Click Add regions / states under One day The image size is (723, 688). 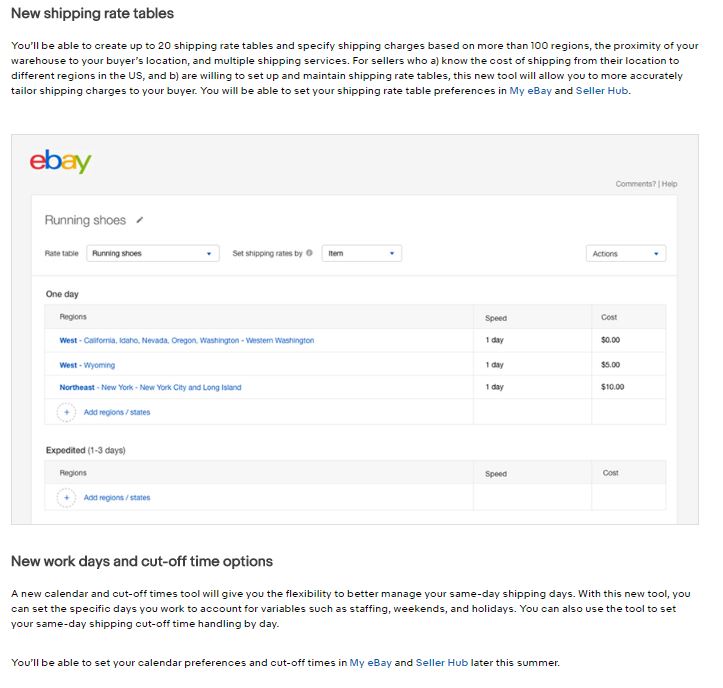[x=117, y=412]
